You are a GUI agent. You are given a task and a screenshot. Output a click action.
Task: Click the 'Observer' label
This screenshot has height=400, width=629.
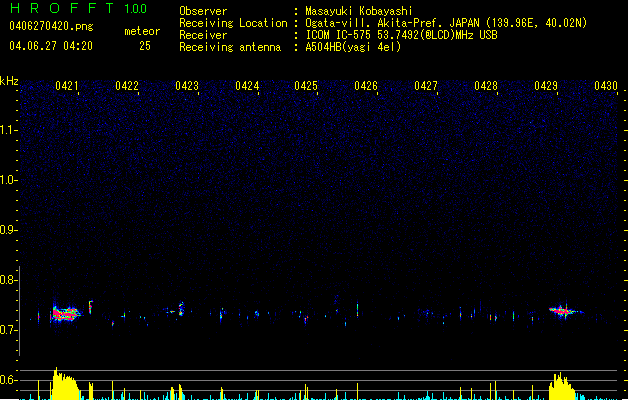pos(203,11)
